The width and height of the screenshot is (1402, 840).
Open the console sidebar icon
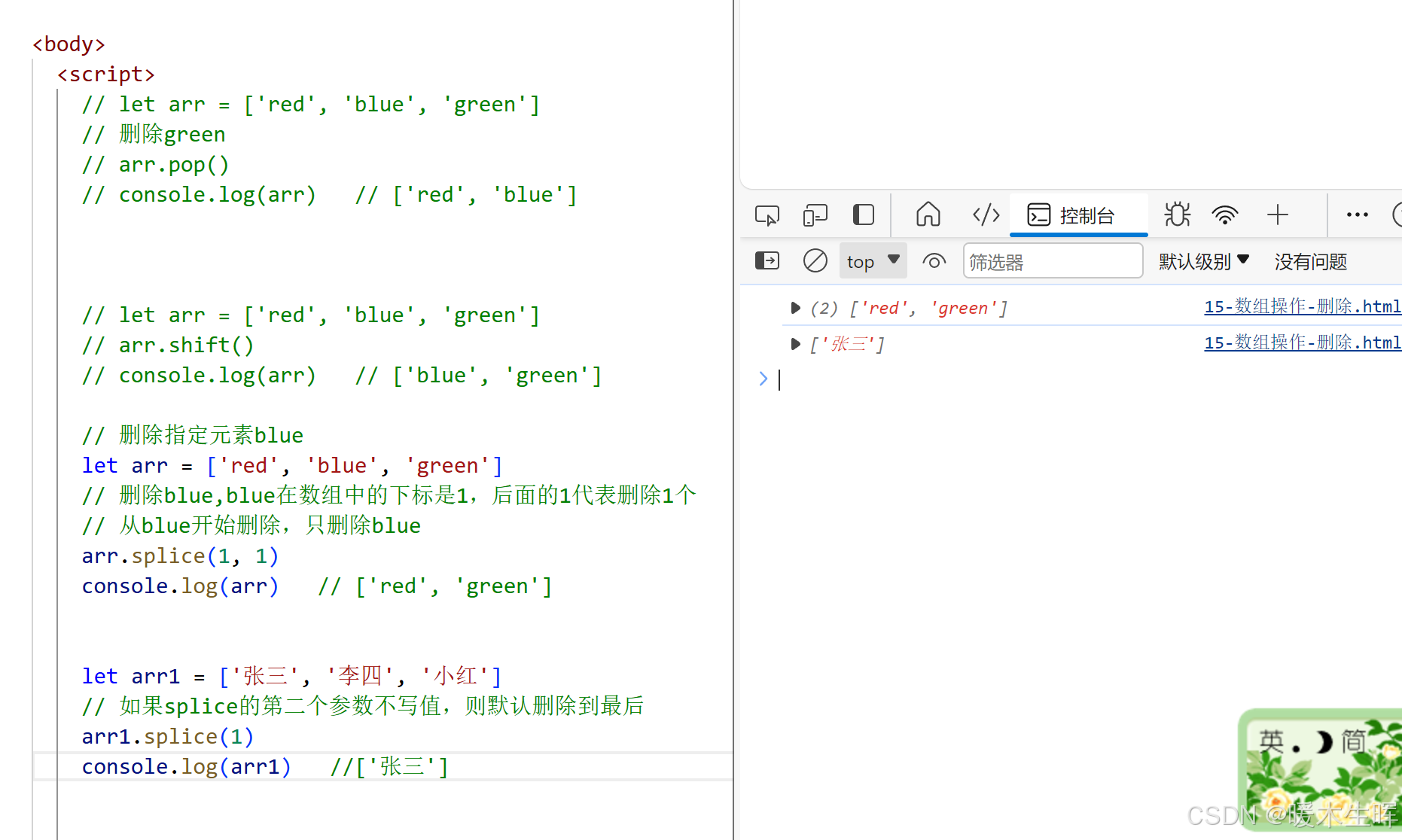tap(767, 260)
